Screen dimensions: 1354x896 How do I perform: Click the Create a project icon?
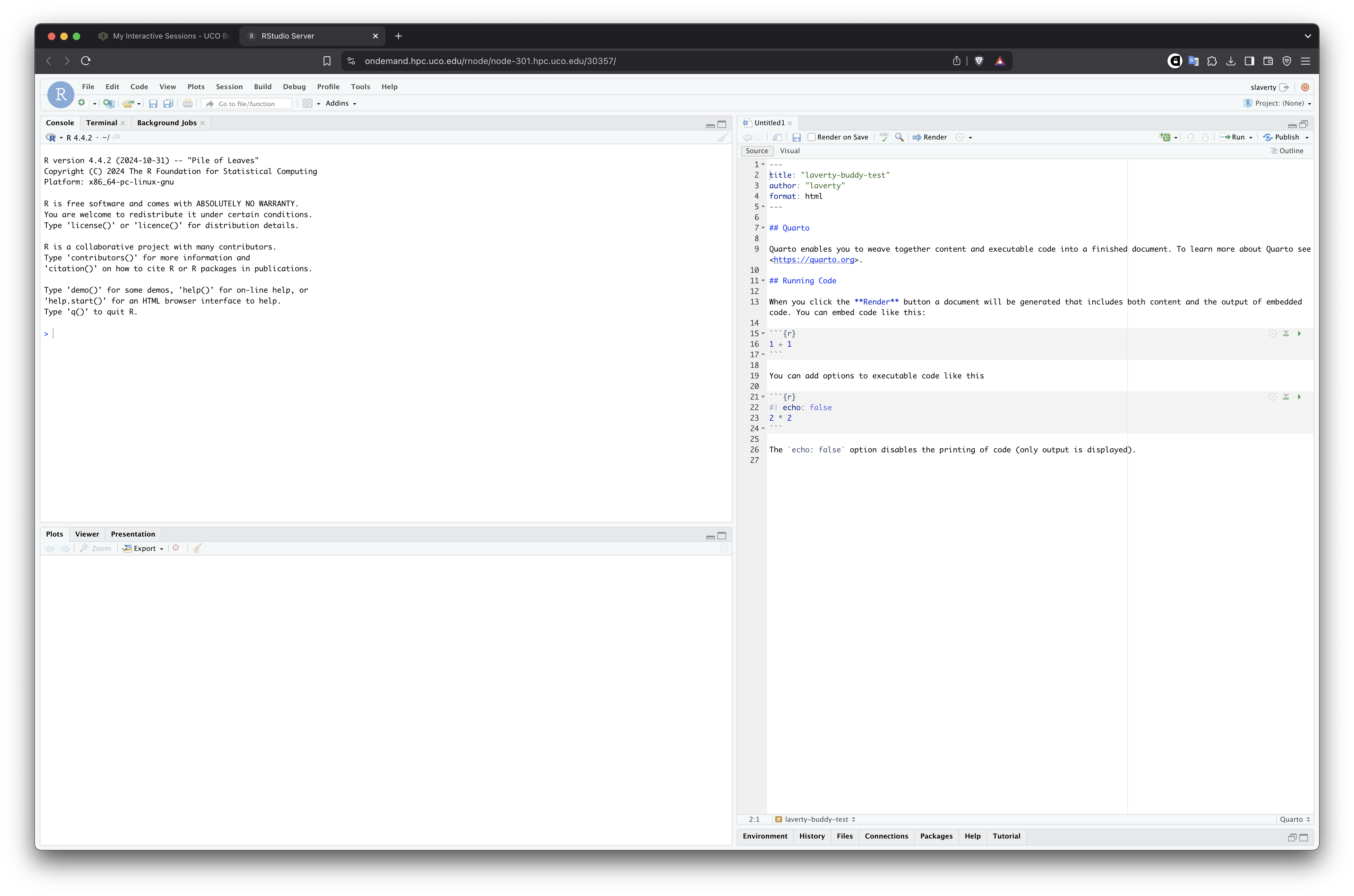click(x=108, y=103)
